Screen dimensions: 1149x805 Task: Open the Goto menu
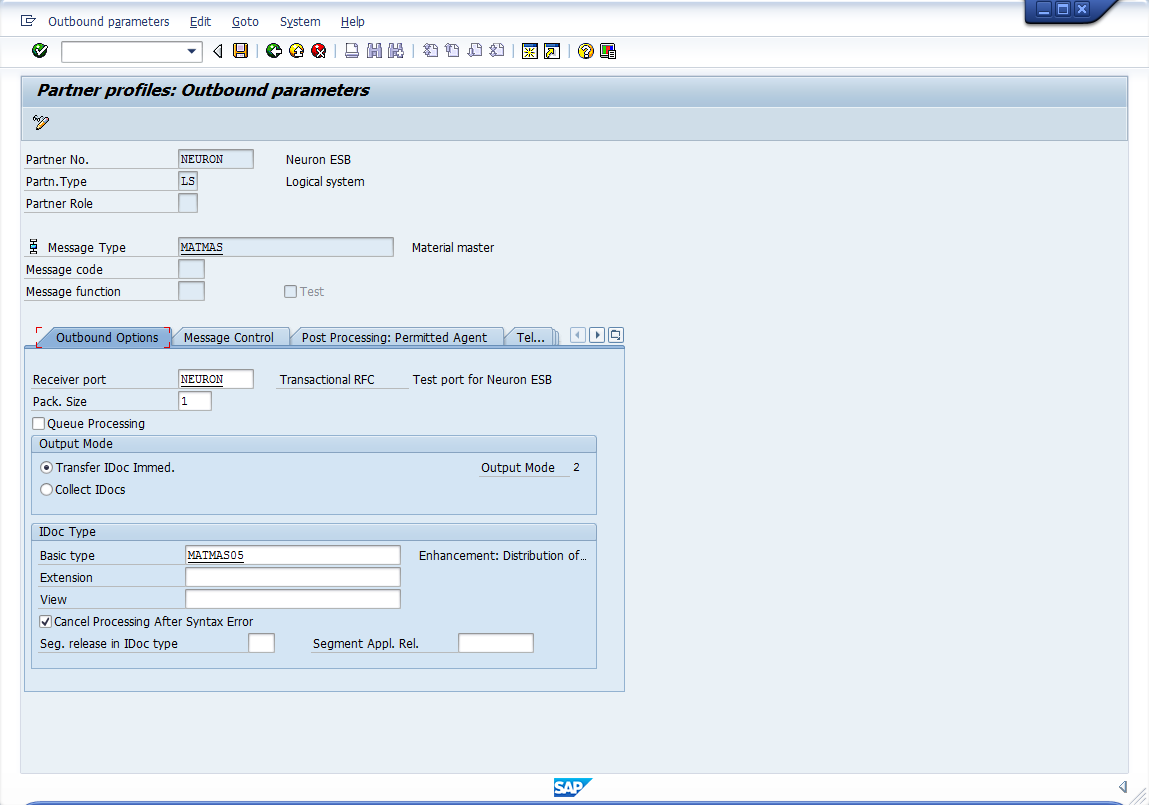(245, 21)
